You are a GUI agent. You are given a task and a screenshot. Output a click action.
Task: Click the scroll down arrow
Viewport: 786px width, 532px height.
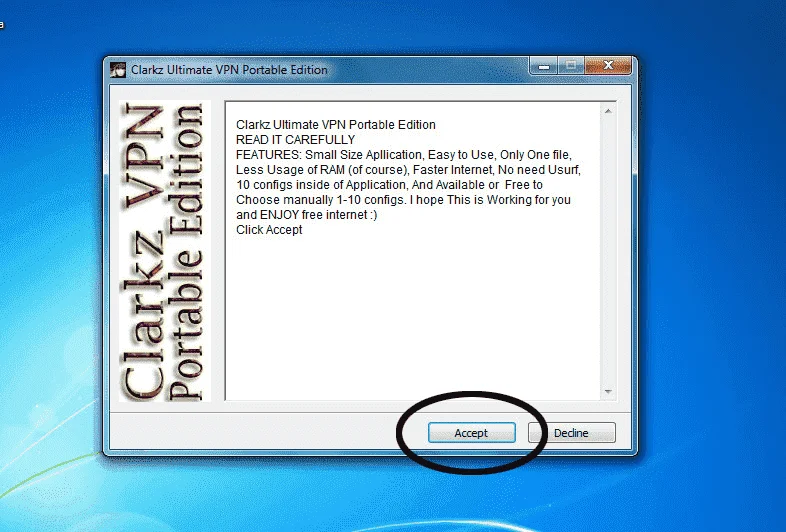pos(608,392)
